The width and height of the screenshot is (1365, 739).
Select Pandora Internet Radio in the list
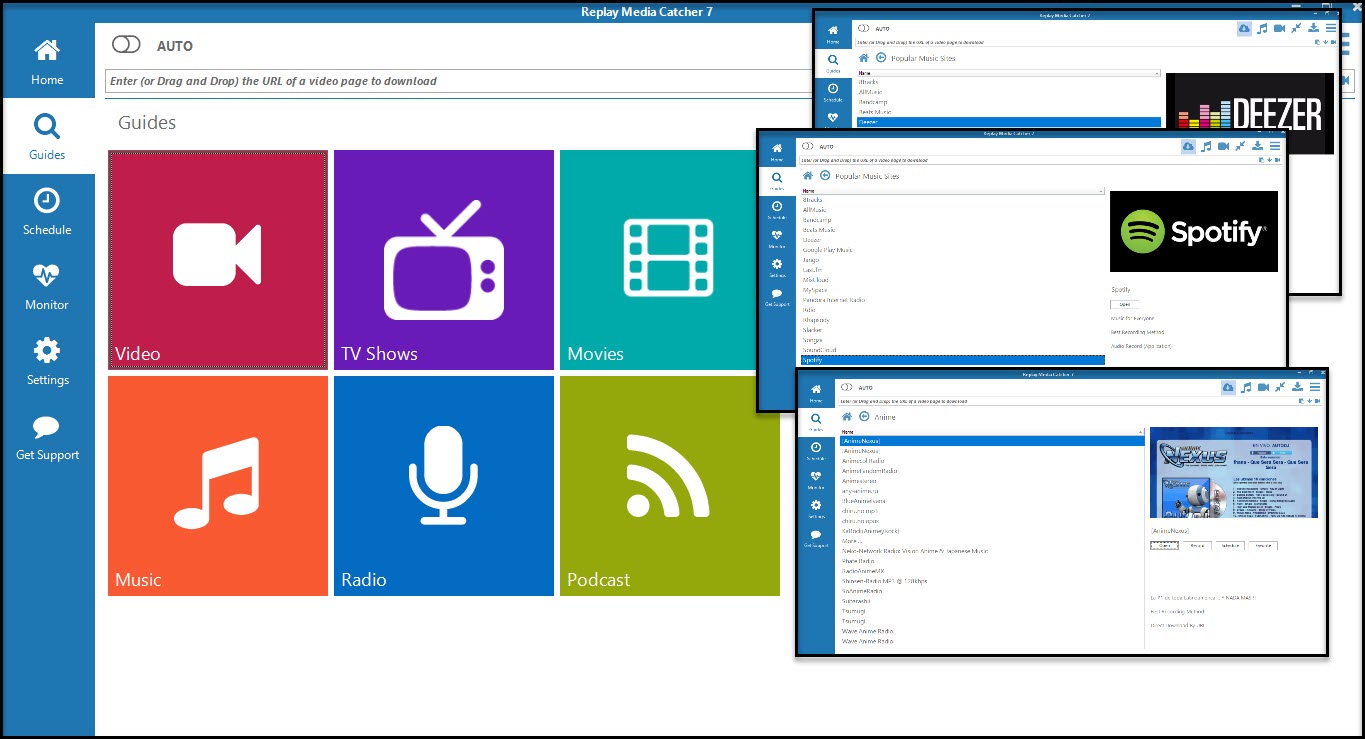(x=834, y=300)
